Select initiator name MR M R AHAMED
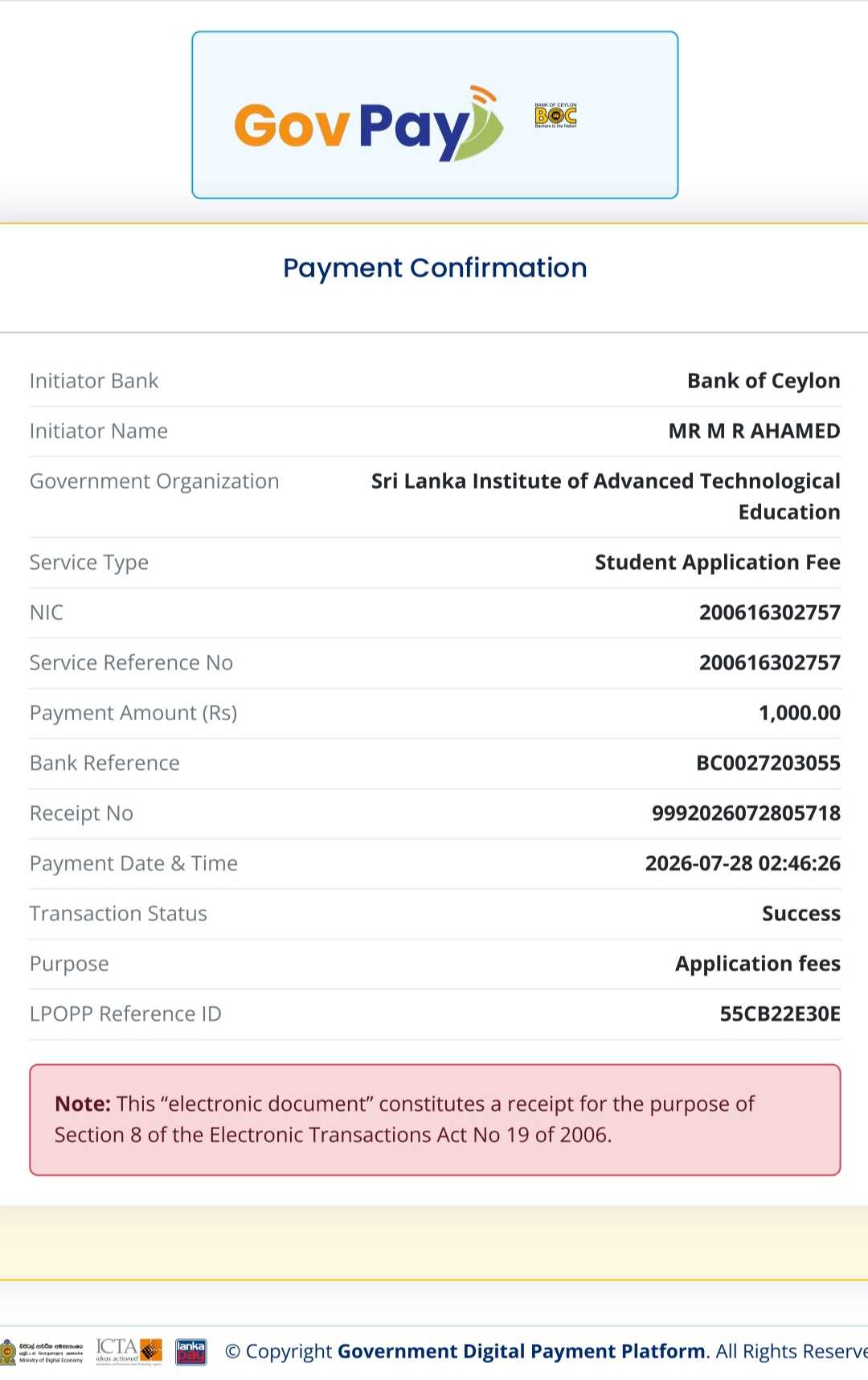This screenshot has height=1380, width=868. 754,432
